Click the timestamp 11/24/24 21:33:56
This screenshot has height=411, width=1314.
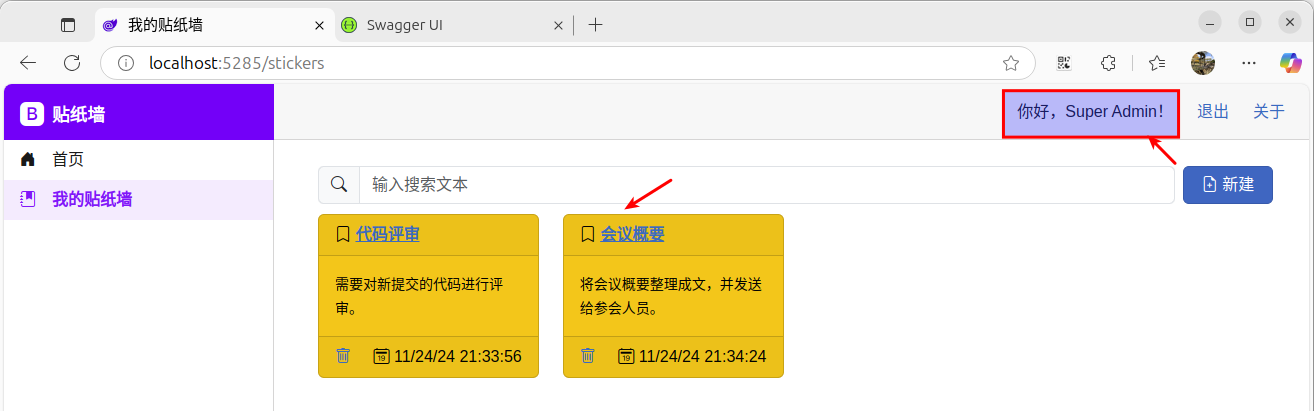coord(458,356)
